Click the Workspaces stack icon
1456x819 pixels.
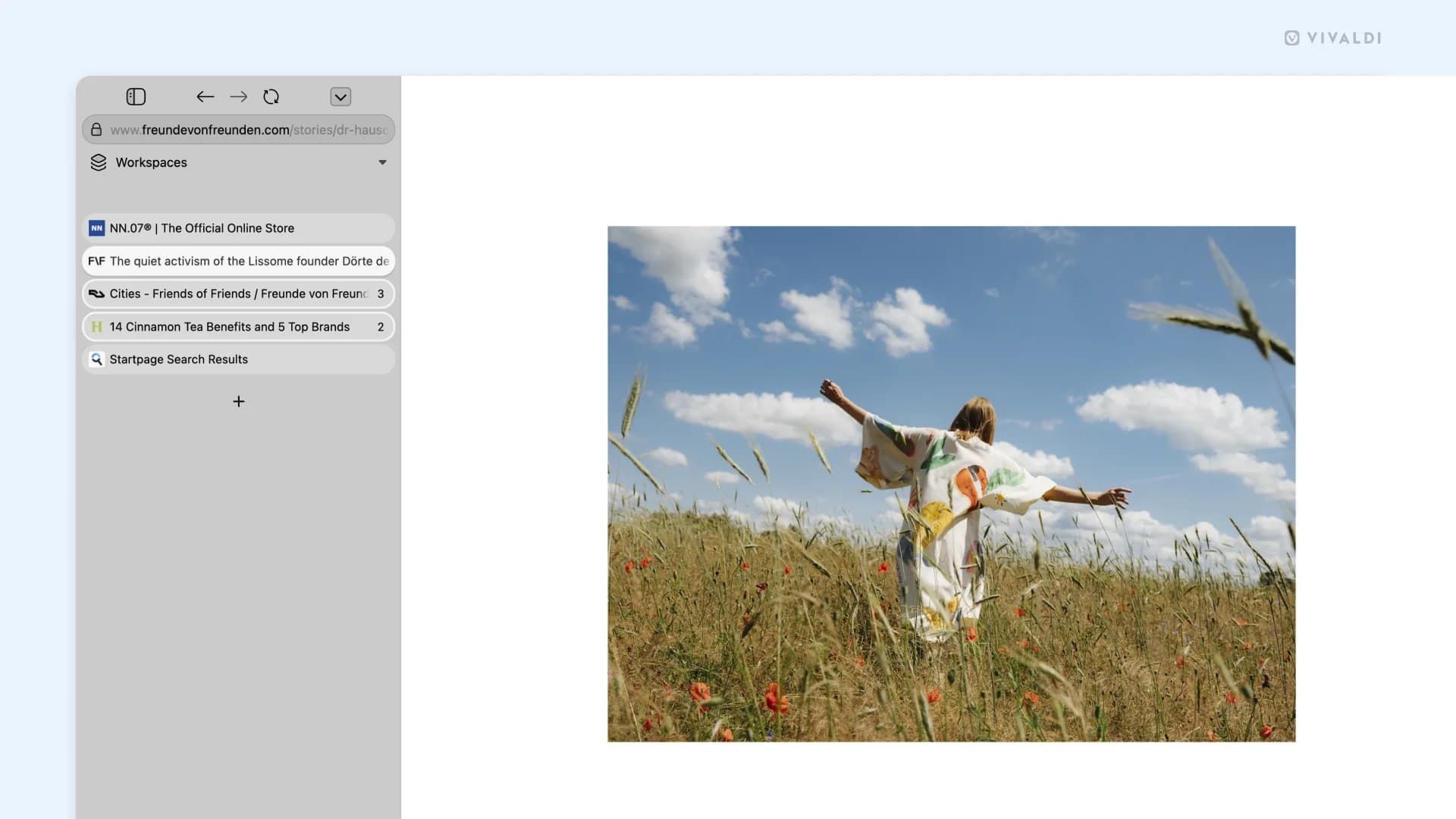pos(98,162)
